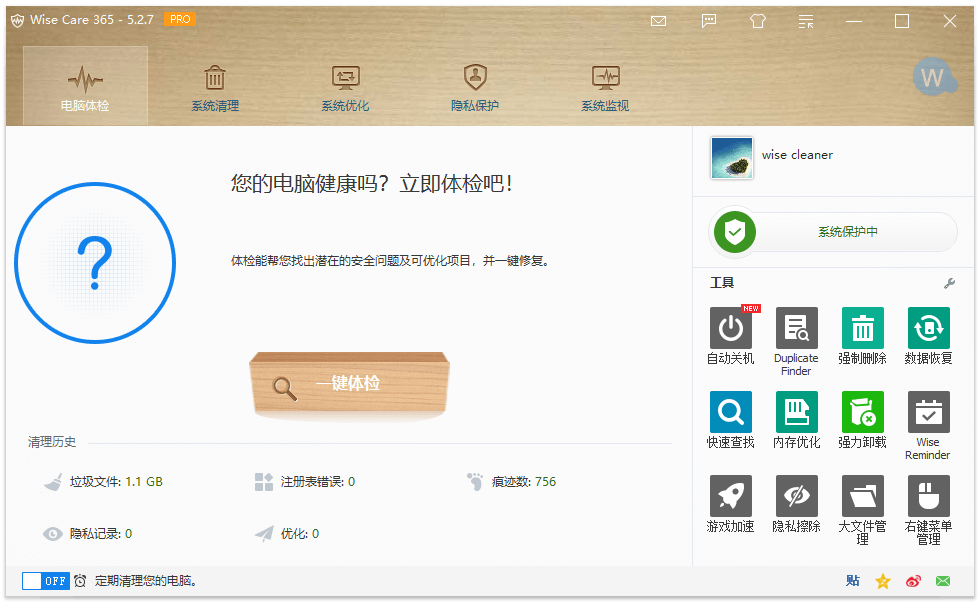Open the 自动关机 auto shutdown tool

point(730,328)
